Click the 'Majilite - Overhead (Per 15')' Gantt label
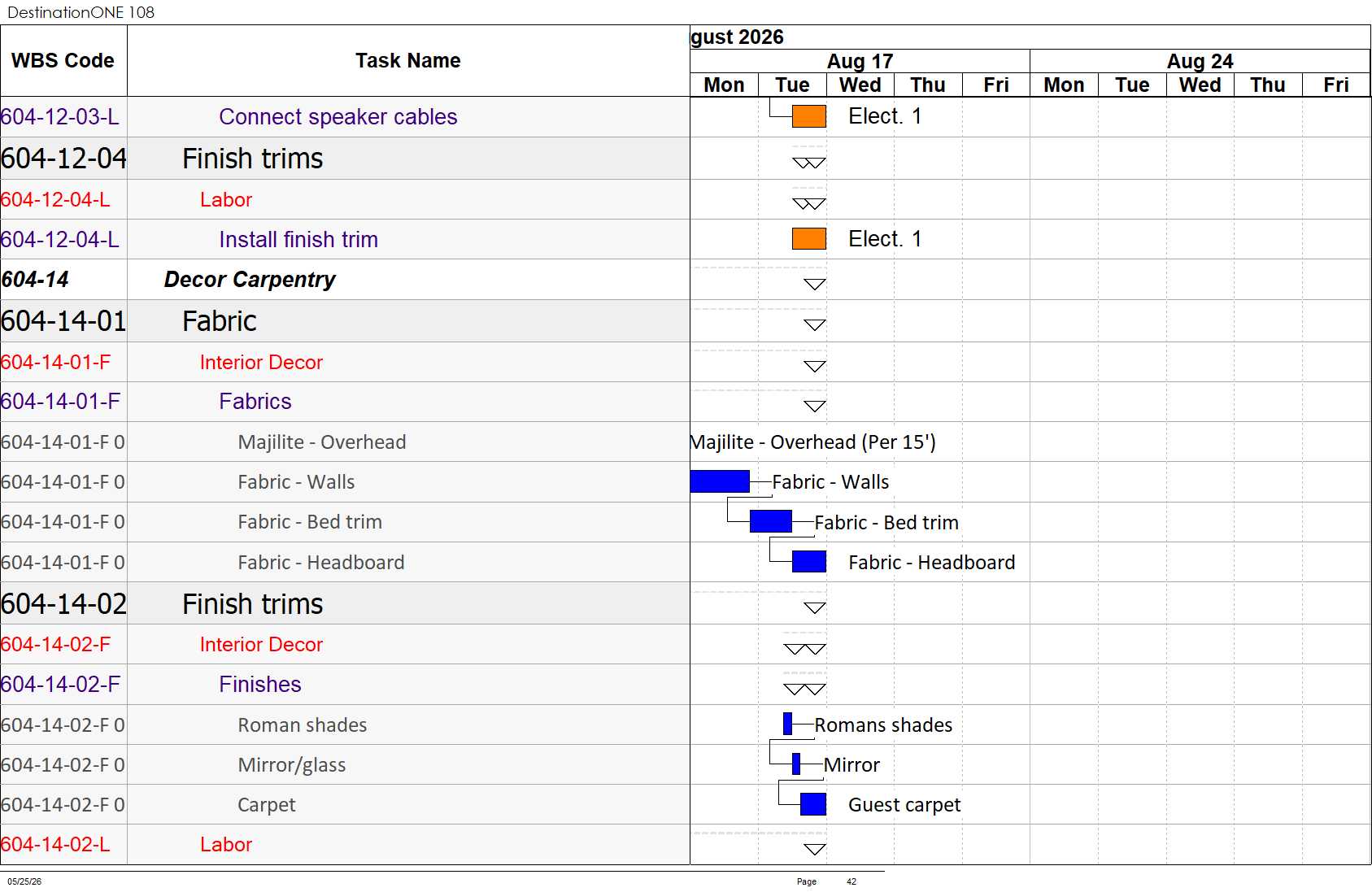This screenshot has height=892, width=1372. click(x=813, y=442)
